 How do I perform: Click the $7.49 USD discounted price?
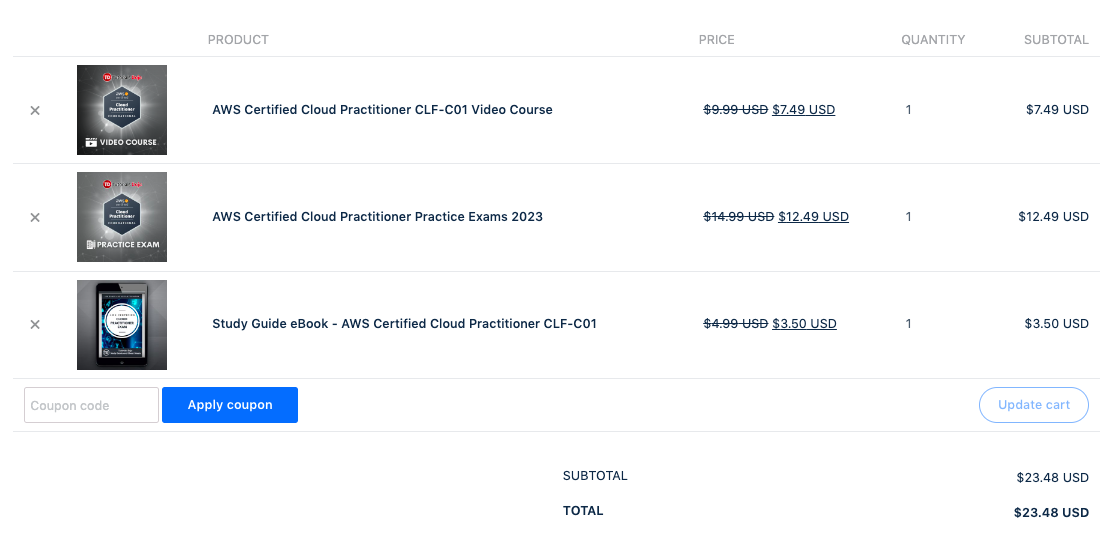[x=803, y=110]
